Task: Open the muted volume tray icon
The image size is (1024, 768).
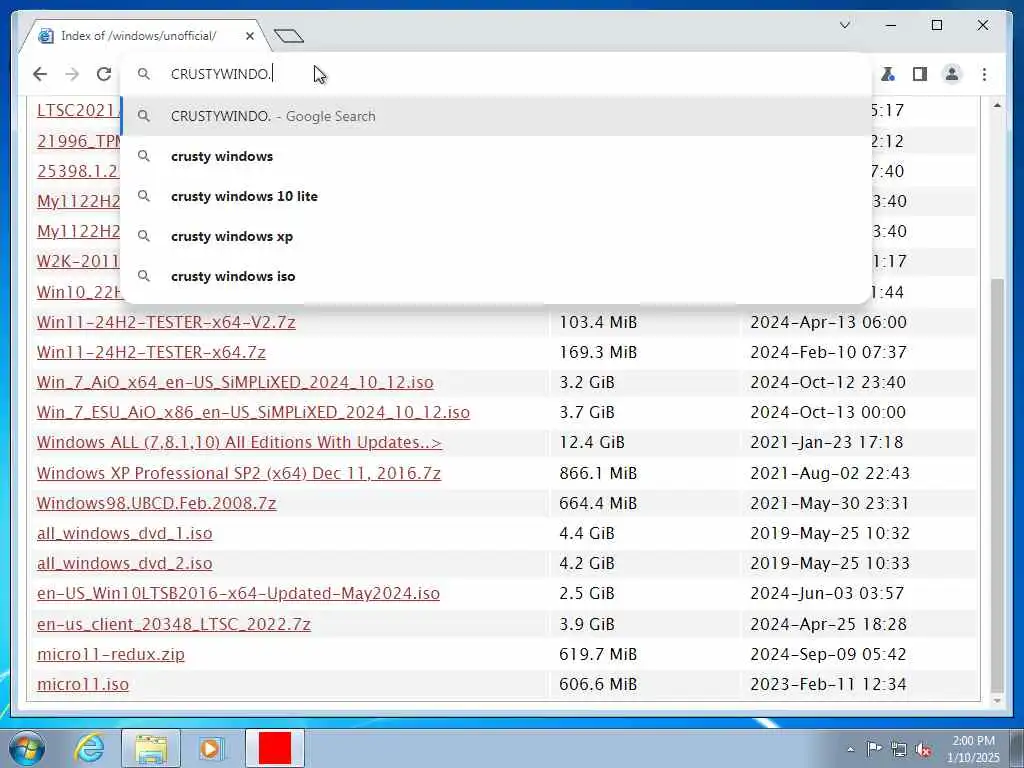Action: pos(923,749)
